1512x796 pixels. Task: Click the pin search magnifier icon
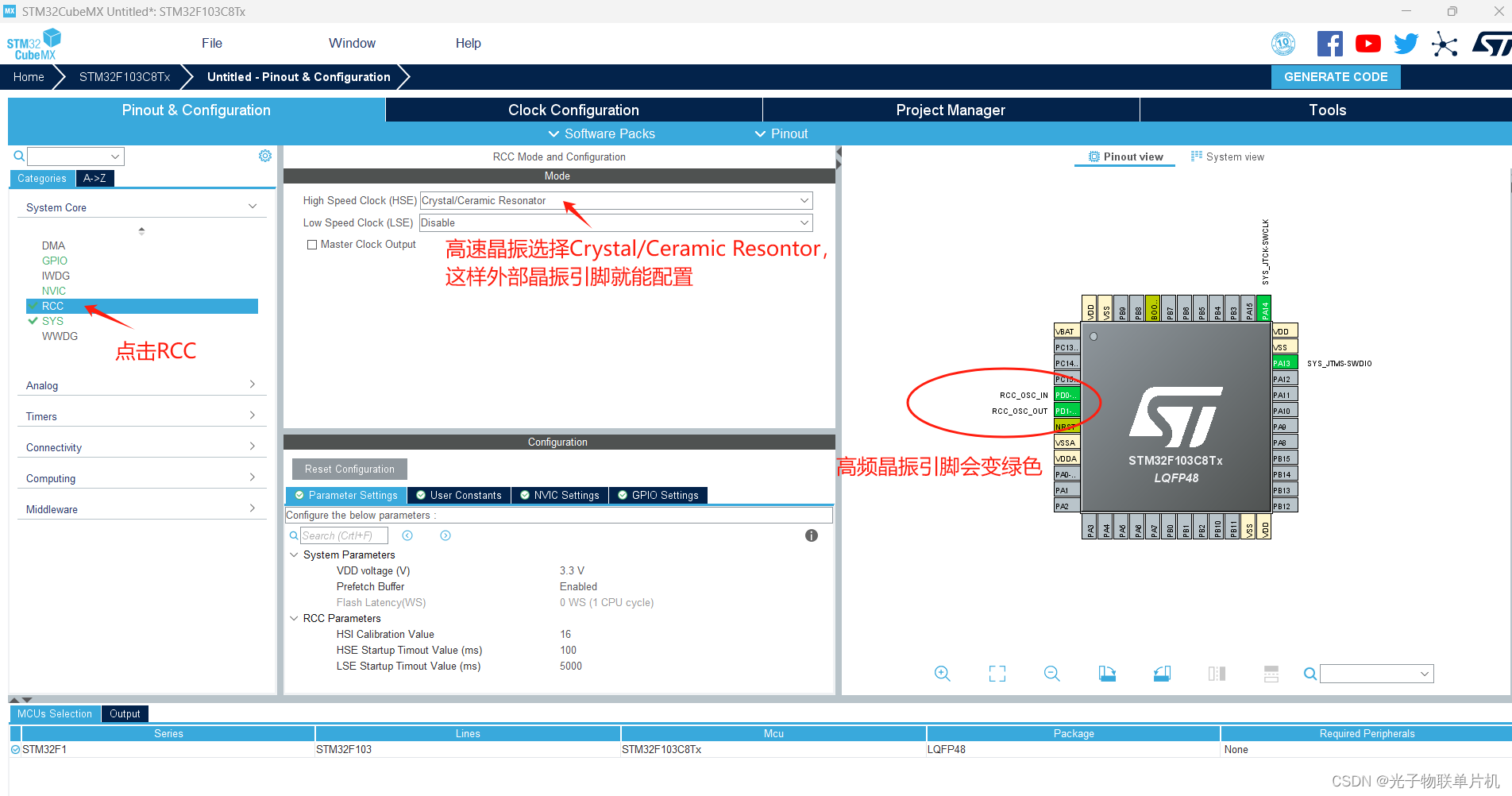[x=1310, y=674]
